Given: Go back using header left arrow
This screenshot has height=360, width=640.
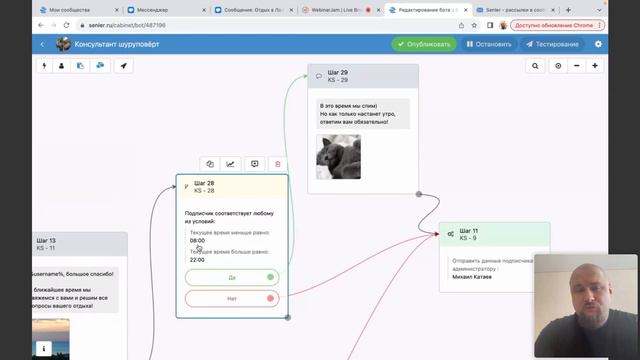Looking at the screenshot, I should point(42,44).
